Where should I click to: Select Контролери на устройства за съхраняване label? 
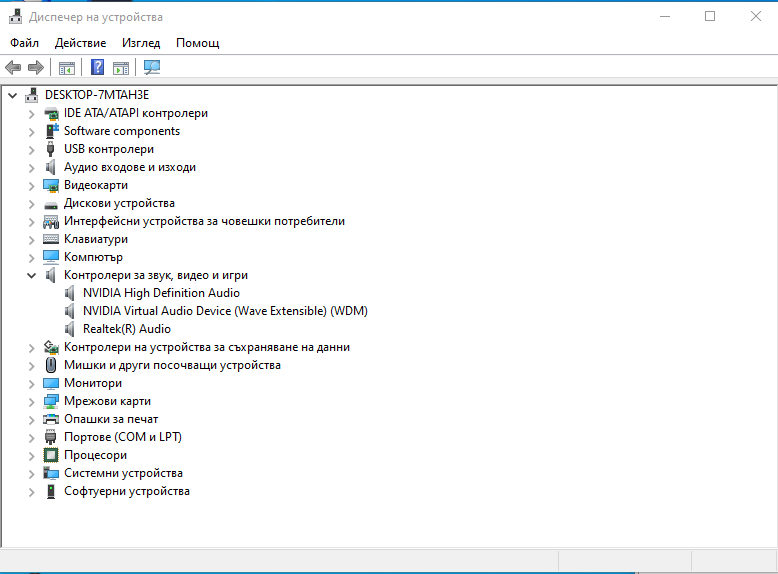coord(207,347)
